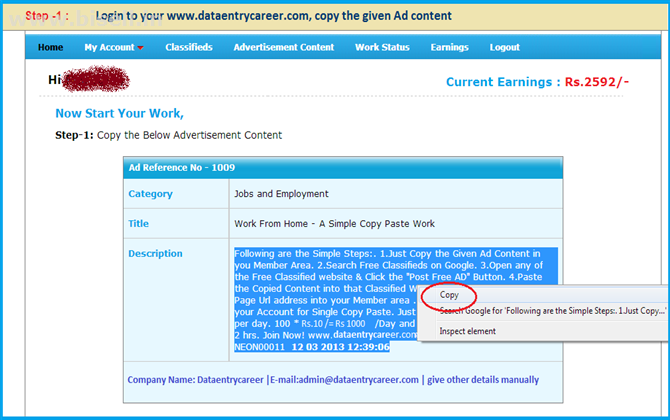Screen dimensions: 670x420
Task: Click the Jobs and Employment value
Action: 281,194
